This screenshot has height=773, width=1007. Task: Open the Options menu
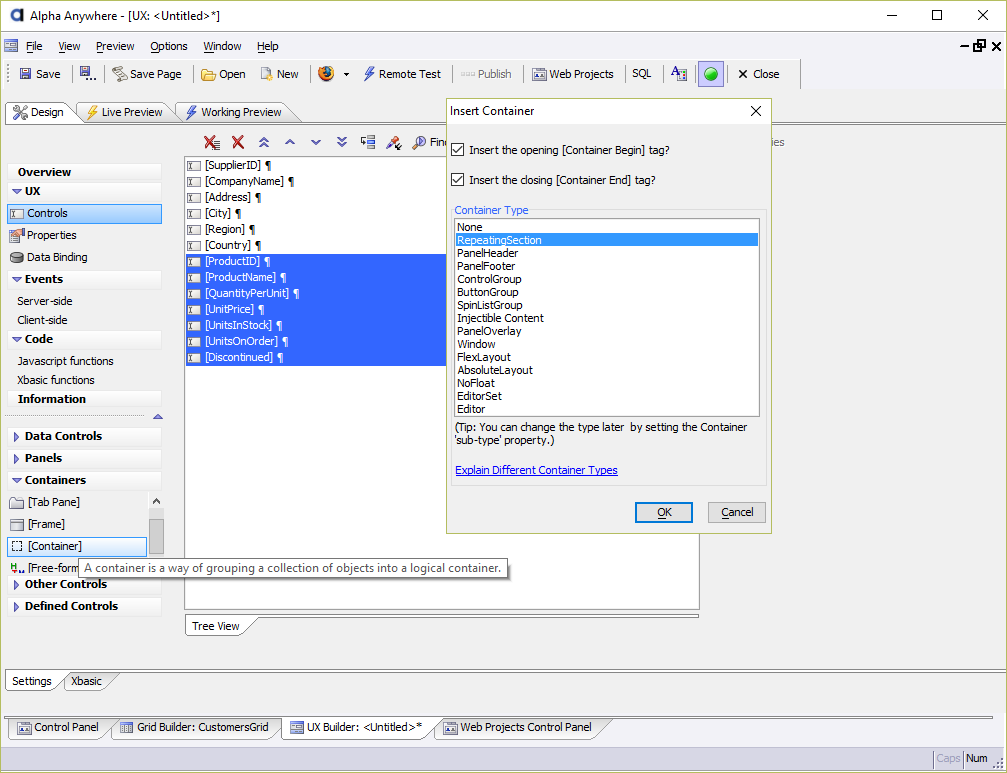click(x=169, y=46)
